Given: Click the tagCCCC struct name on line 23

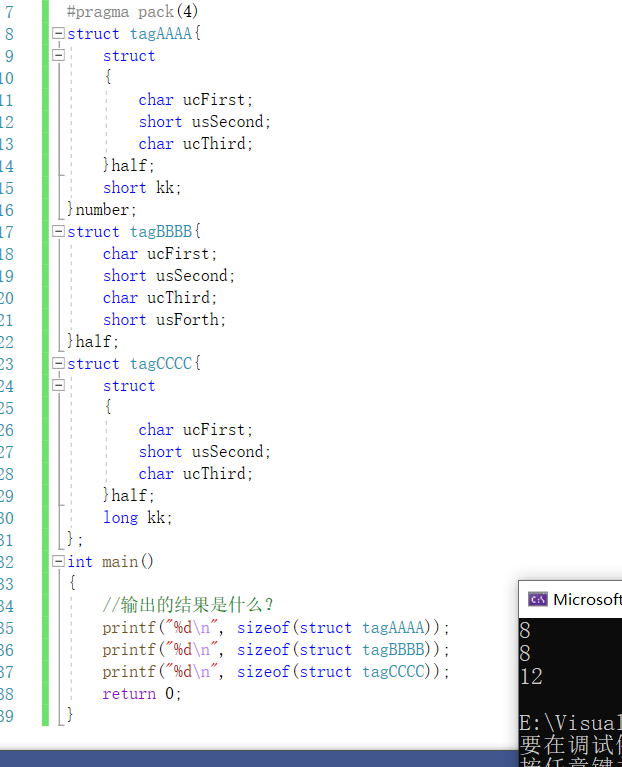Looking at the screenshot, I should click(160, 363).
